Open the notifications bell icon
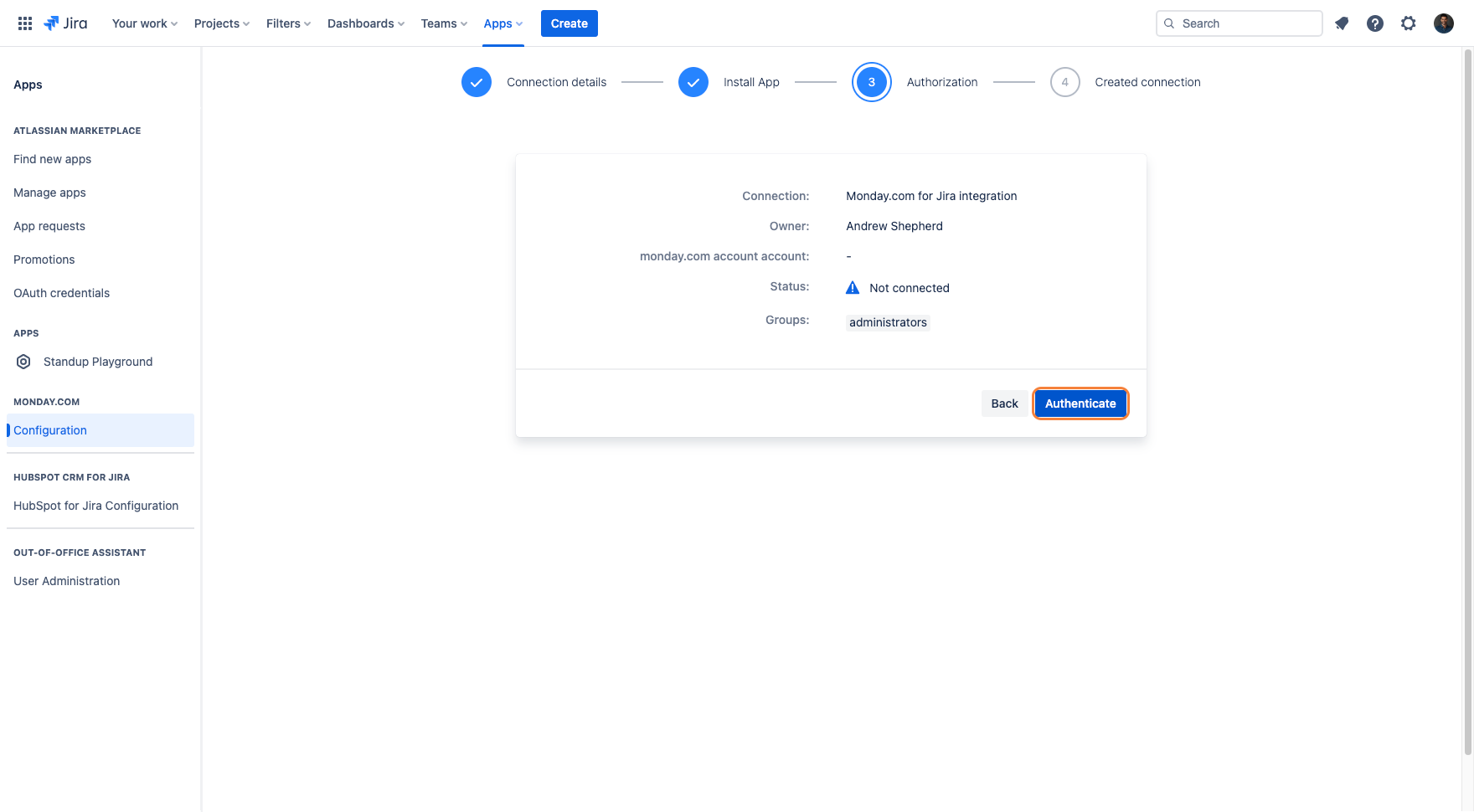 (x=1342, y=23)
